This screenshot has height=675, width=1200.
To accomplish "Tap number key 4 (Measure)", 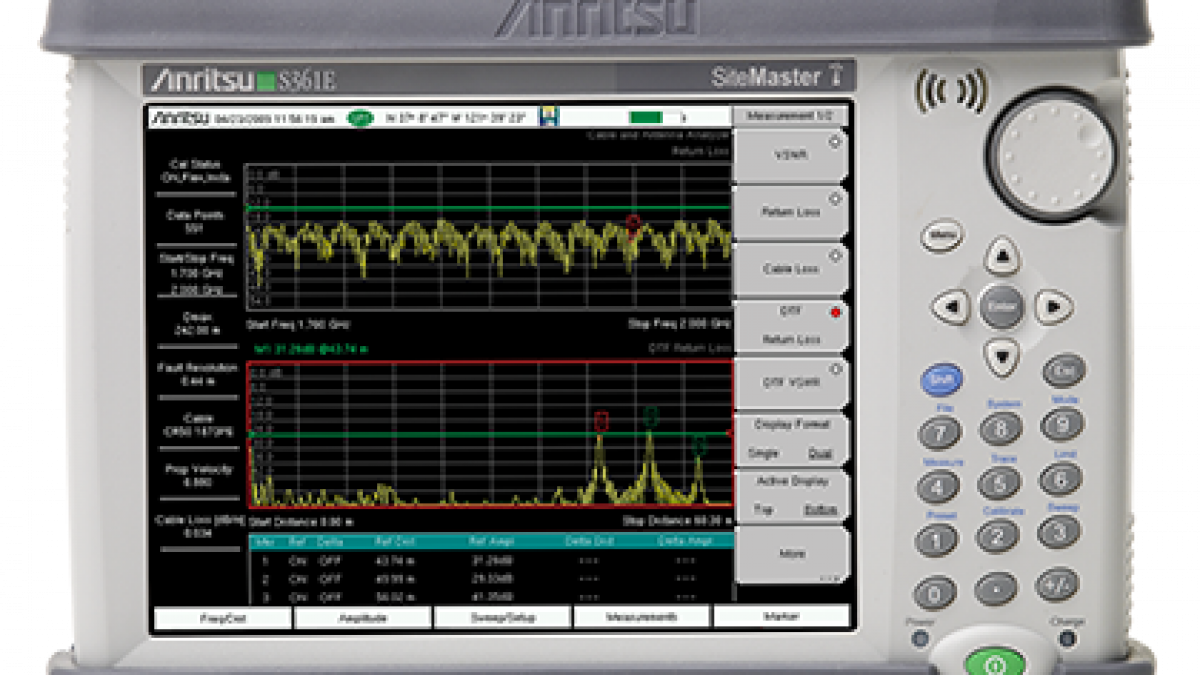I will click(938, 487).
